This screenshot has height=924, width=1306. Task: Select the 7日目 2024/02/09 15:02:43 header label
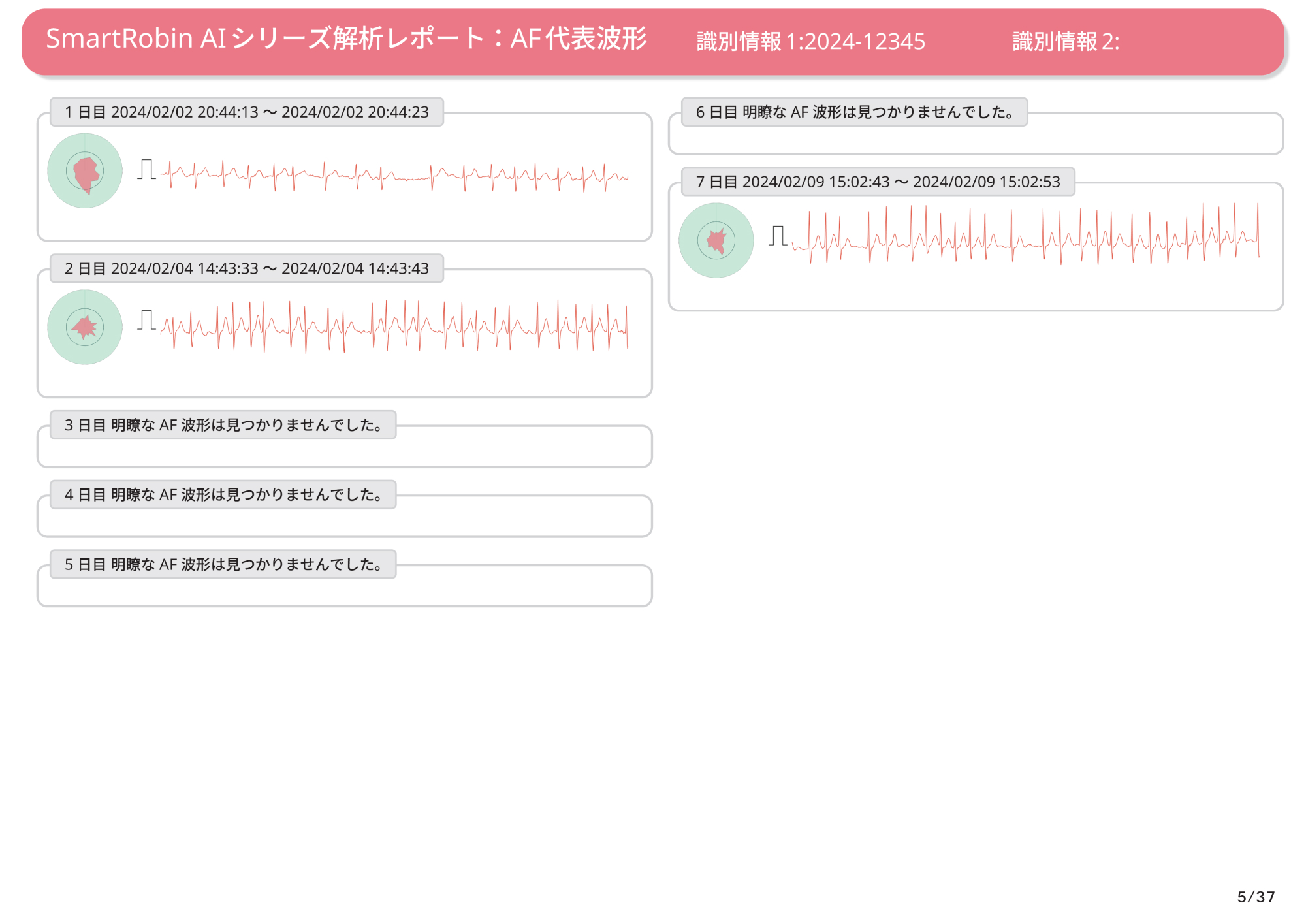point(878,182)
